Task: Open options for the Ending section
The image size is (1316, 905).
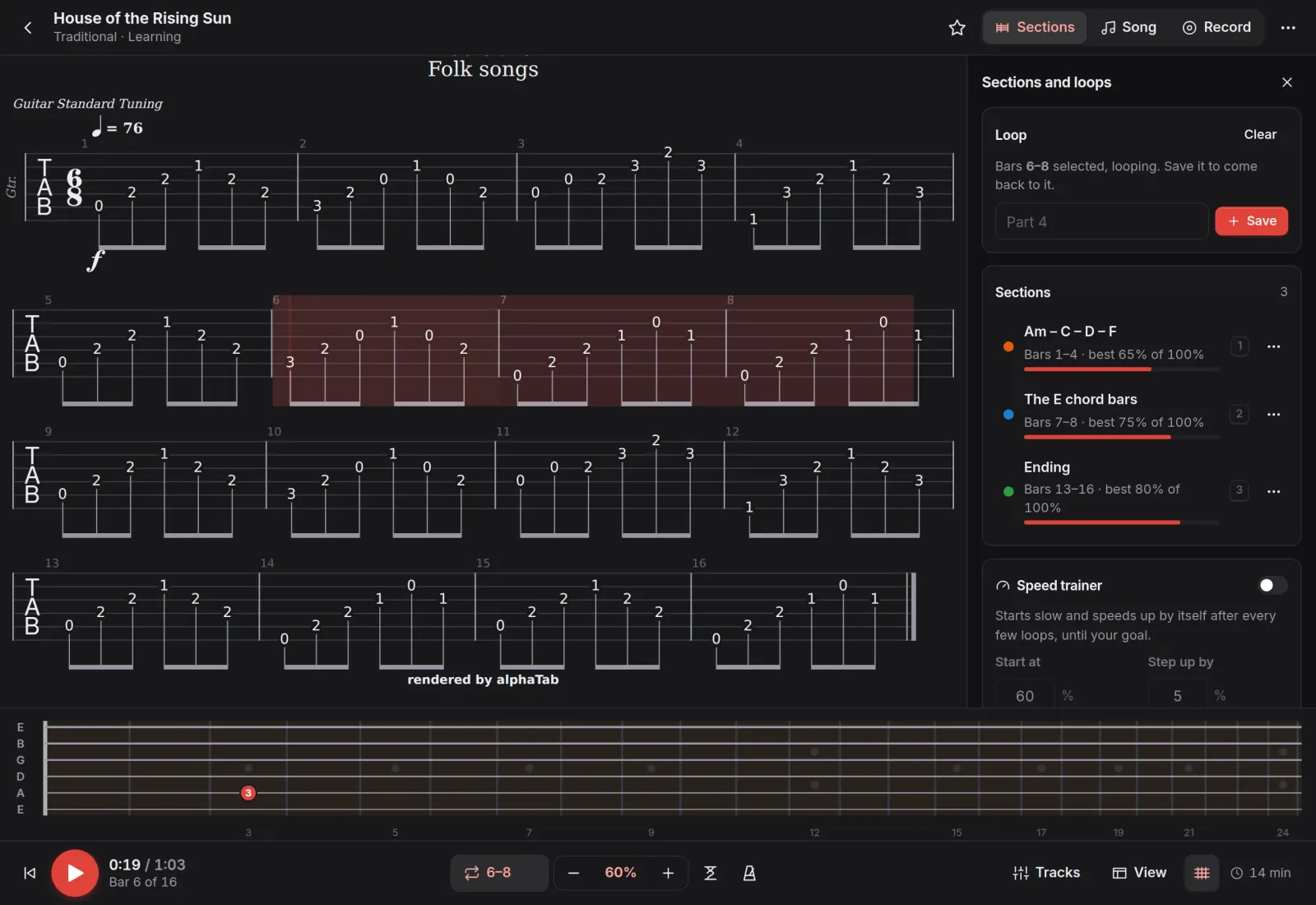Action: [x=1273, y=491]
